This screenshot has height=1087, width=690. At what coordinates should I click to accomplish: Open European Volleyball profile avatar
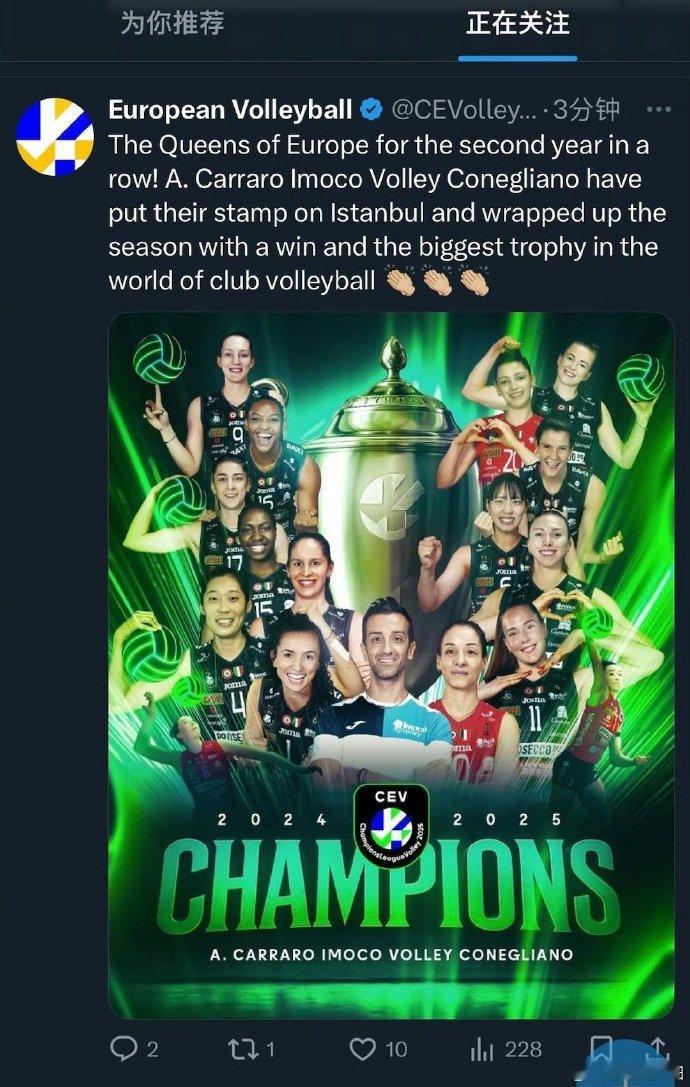coord(55,137)
